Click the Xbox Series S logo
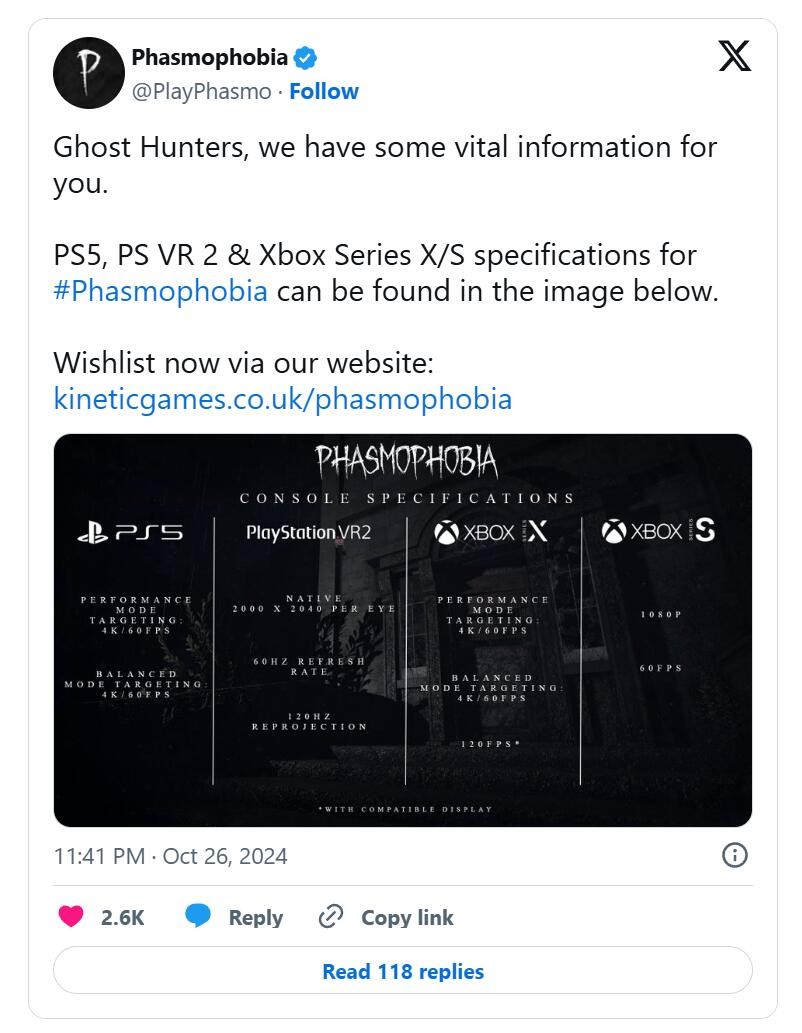 (x=658, y=532)
